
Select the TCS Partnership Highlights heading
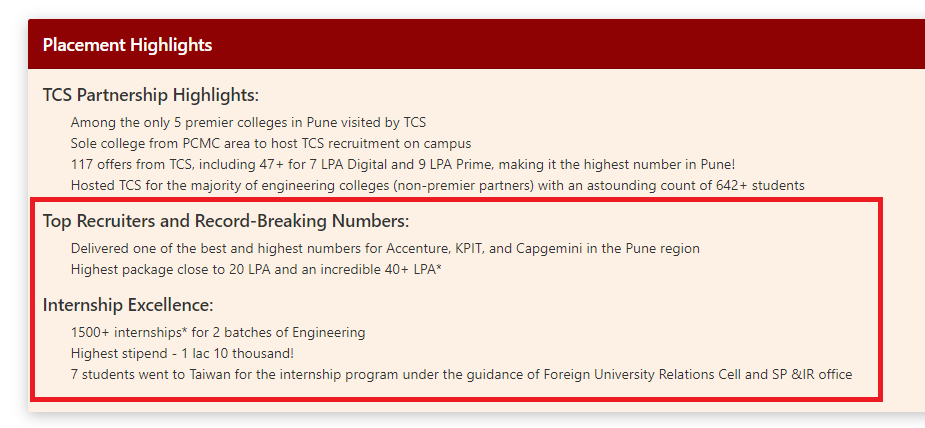151,95
